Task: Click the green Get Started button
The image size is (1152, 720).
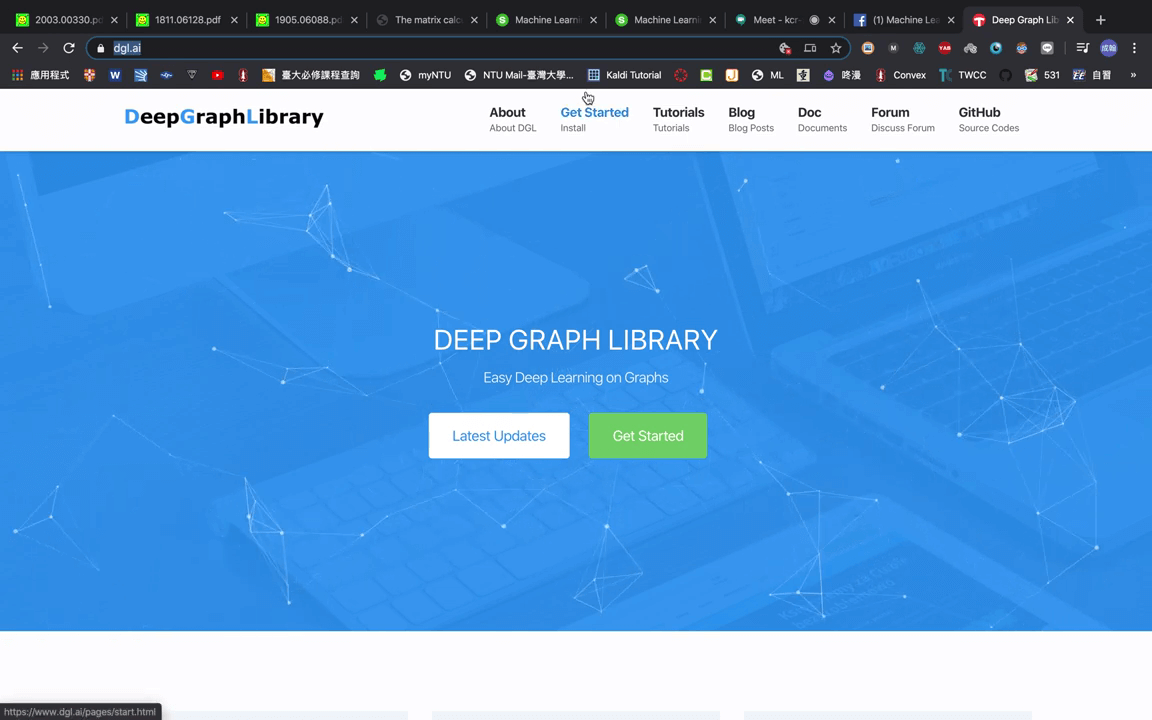Action: pyautogui.click(x=648, y=436)
